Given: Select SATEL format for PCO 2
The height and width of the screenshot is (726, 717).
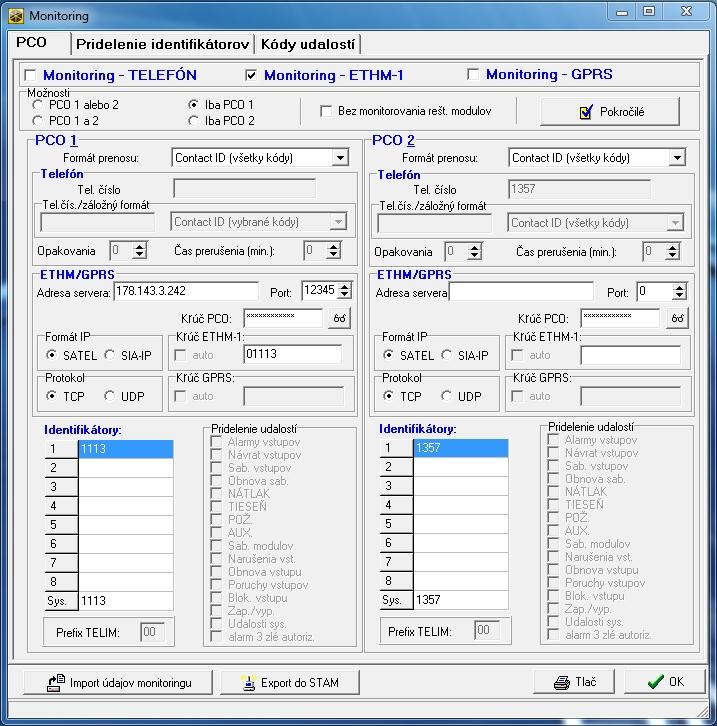Looking at the screenshot, I should pos(388,355).
